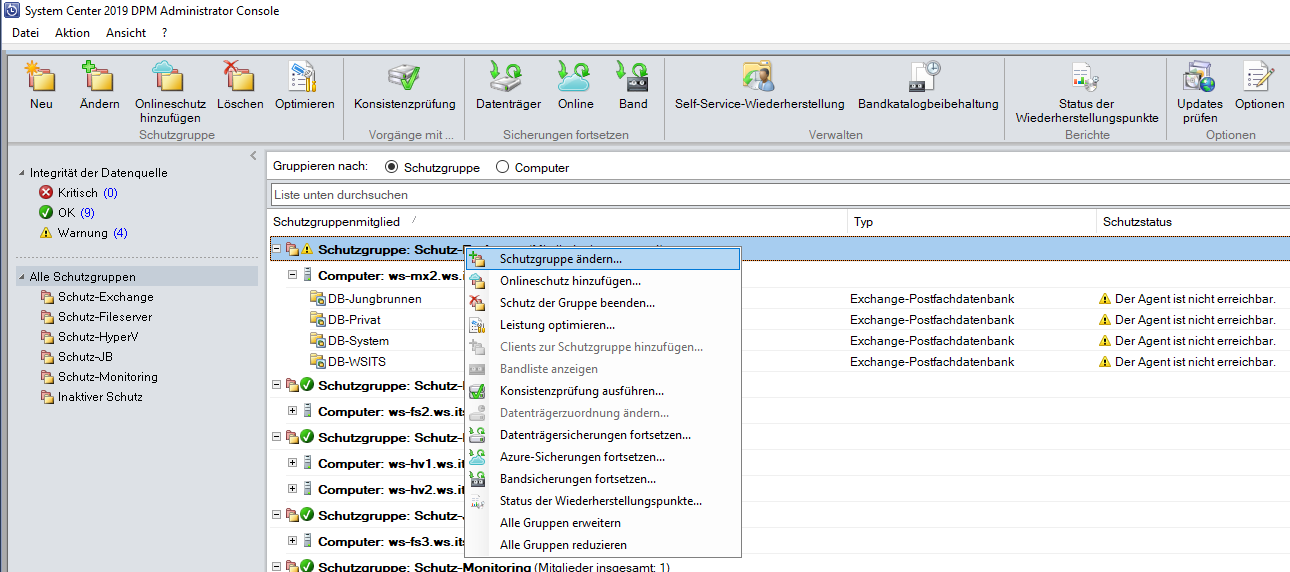
Task: Choose Schutzgruppe ändern... in context menu
Action: 603,259
